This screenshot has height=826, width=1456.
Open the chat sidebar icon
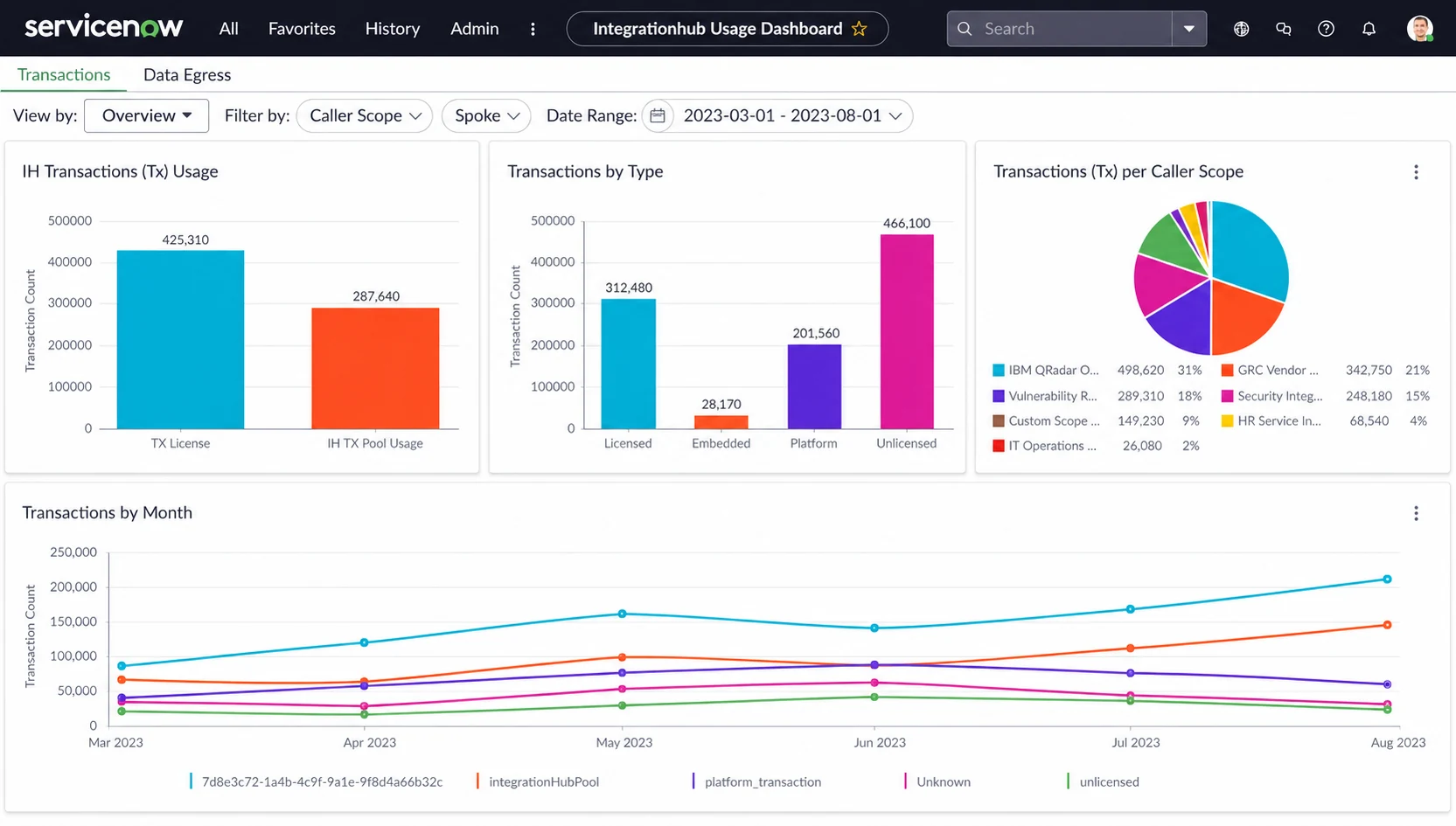click(1284, 29)
